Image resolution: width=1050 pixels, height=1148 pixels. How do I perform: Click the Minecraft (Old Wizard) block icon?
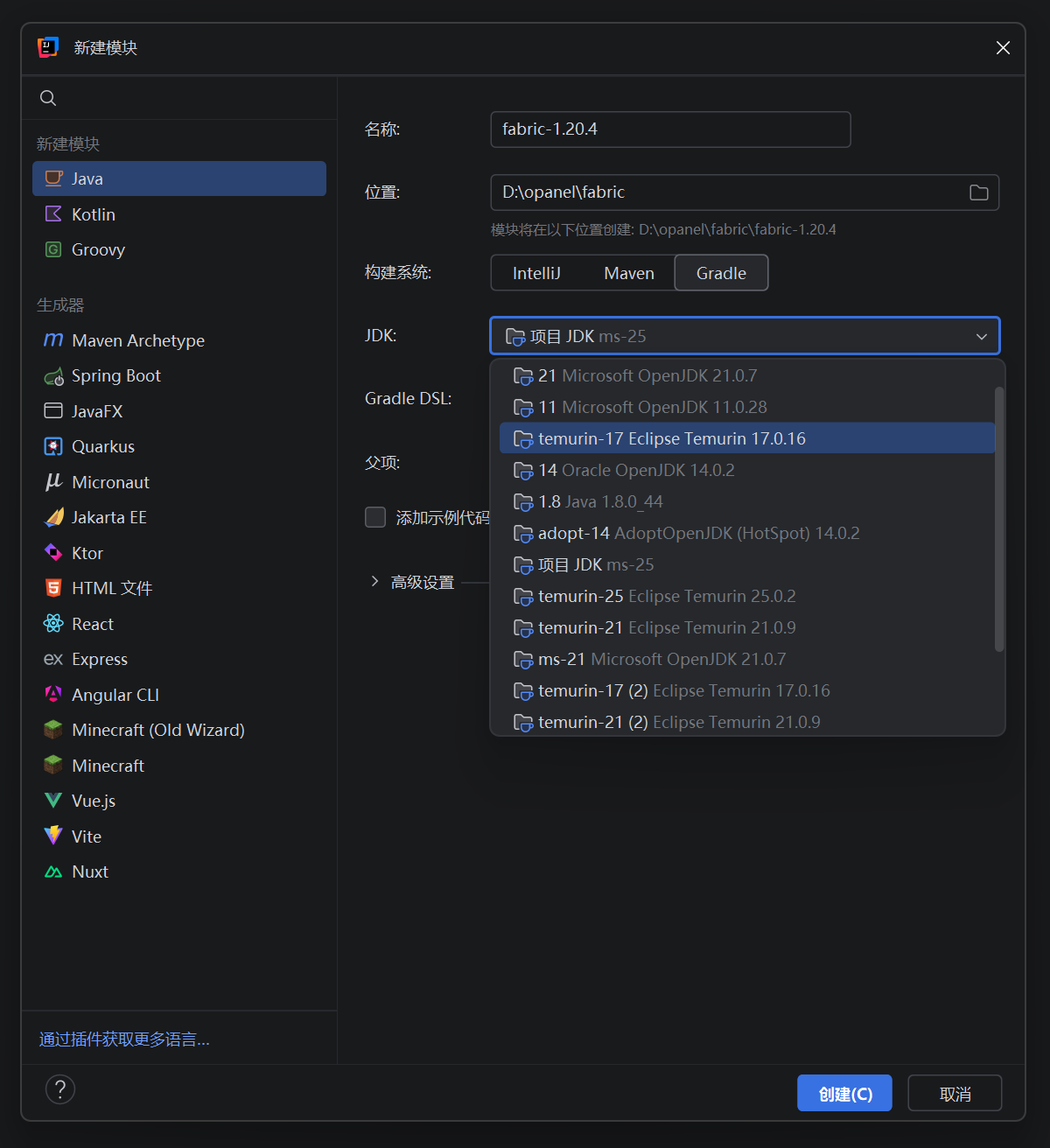(x=53, y=730)
